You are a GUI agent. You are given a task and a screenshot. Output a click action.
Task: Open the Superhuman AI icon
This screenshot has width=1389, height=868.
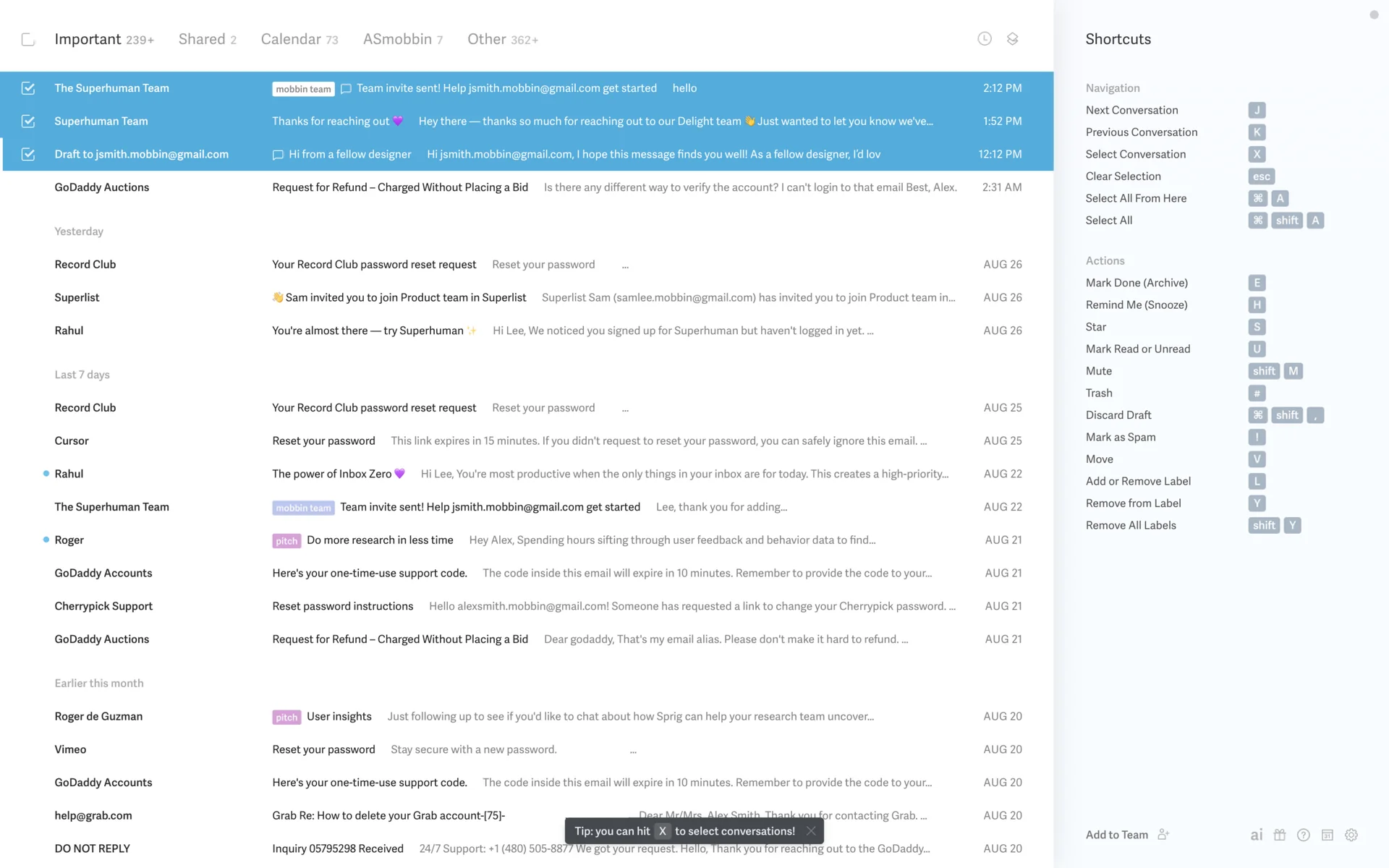[1257, 835]
